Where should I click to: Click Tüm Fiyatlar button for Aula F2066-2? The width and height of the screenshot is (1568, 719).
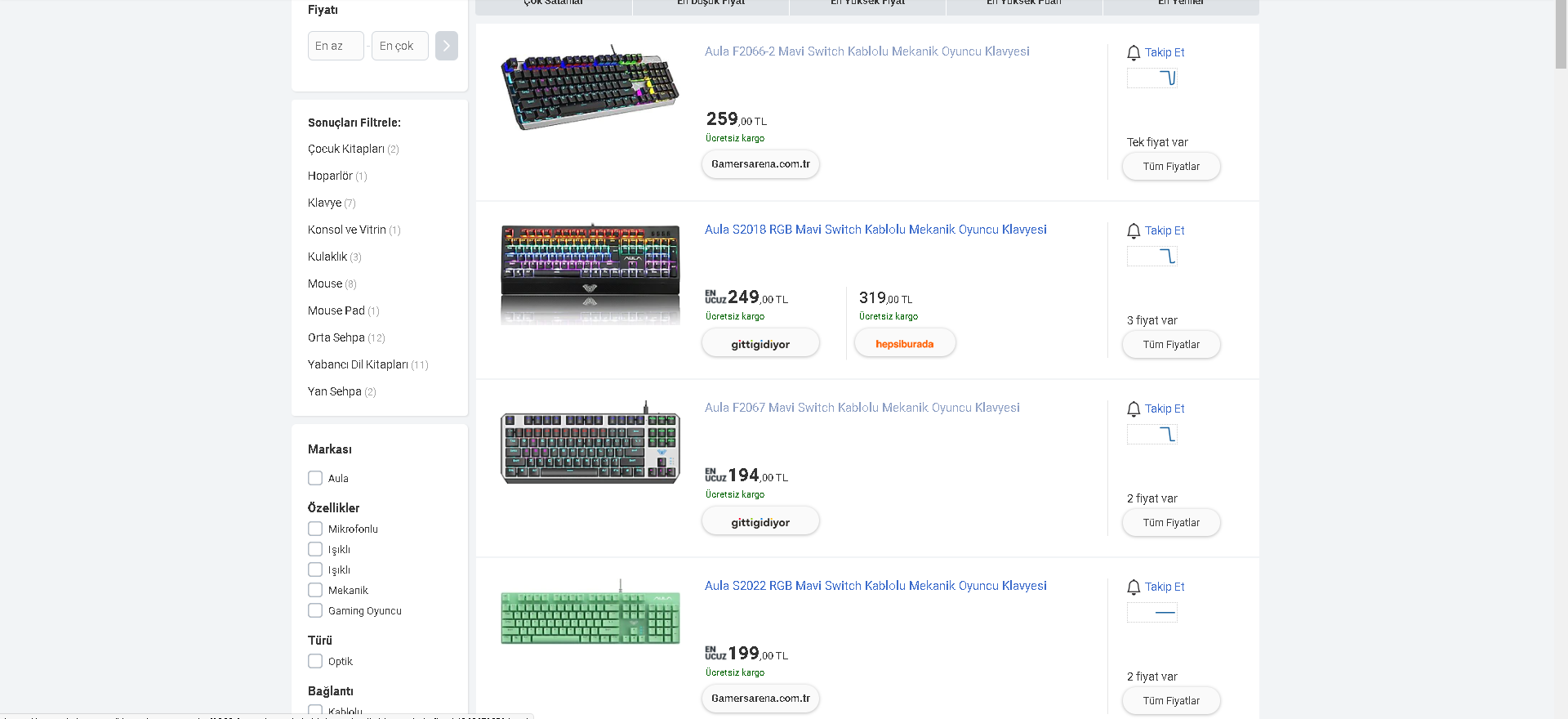pyautogui.click(x=1171, y=167)
